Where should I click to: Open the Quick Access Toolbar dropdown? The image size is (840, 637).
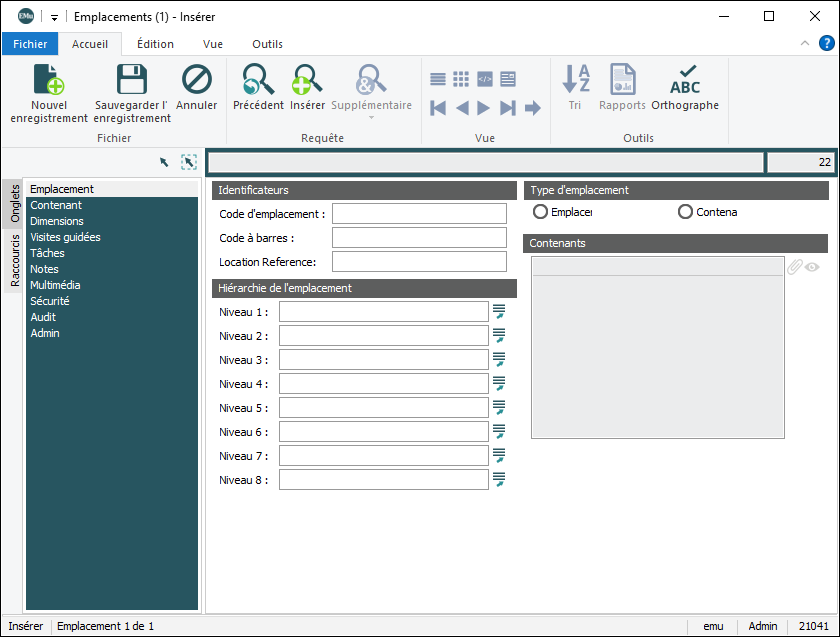pyautogui.click(x=54, y=17)
